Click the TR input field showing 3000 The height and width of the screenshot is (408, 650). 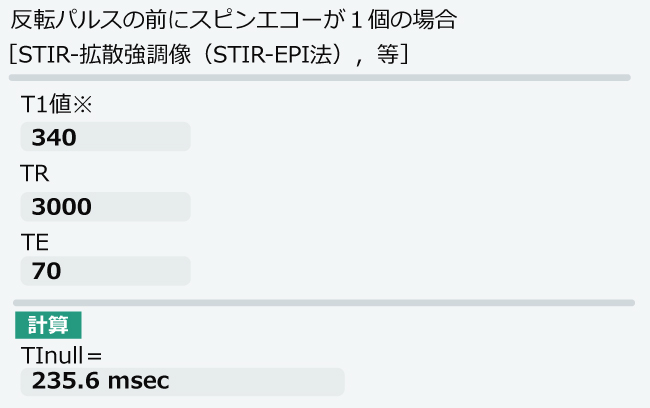[105, 206]
